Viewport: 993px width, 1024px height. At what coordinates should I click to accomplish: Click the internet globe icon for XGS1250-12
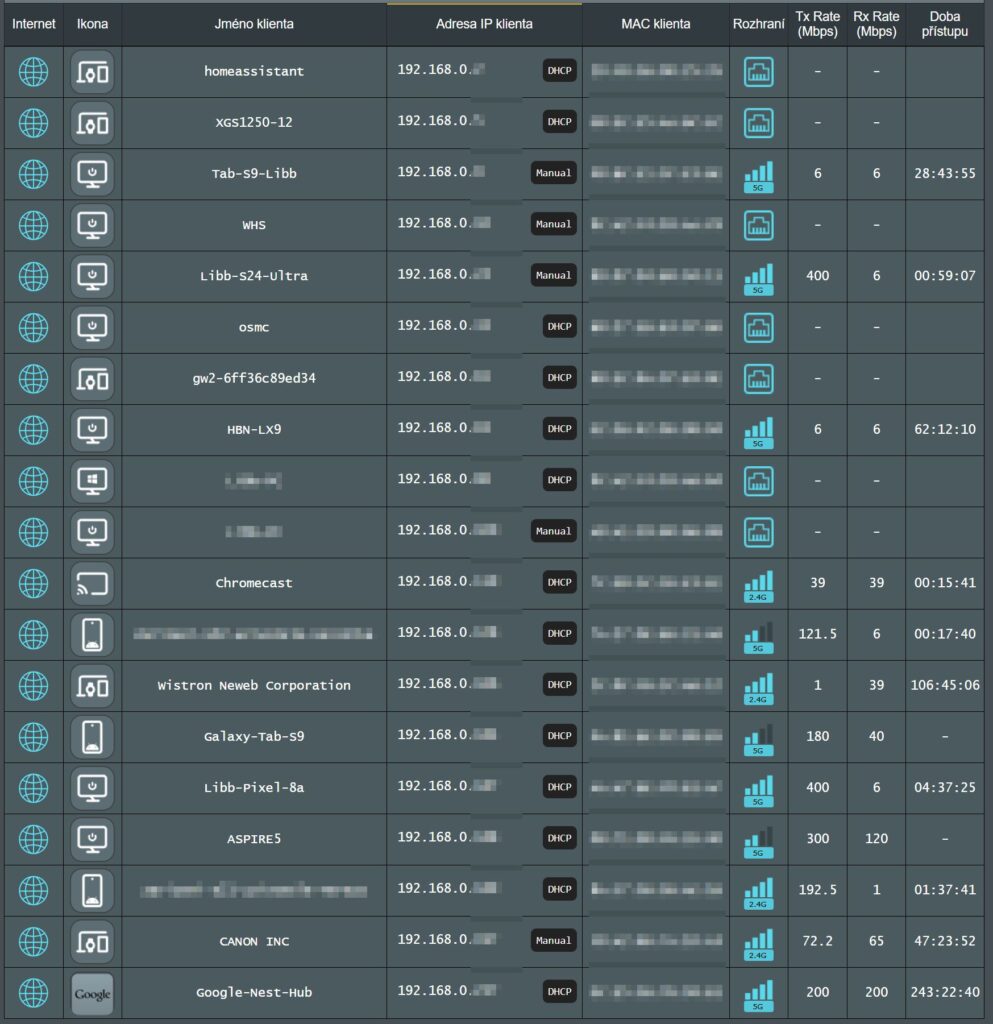point(33,123)
